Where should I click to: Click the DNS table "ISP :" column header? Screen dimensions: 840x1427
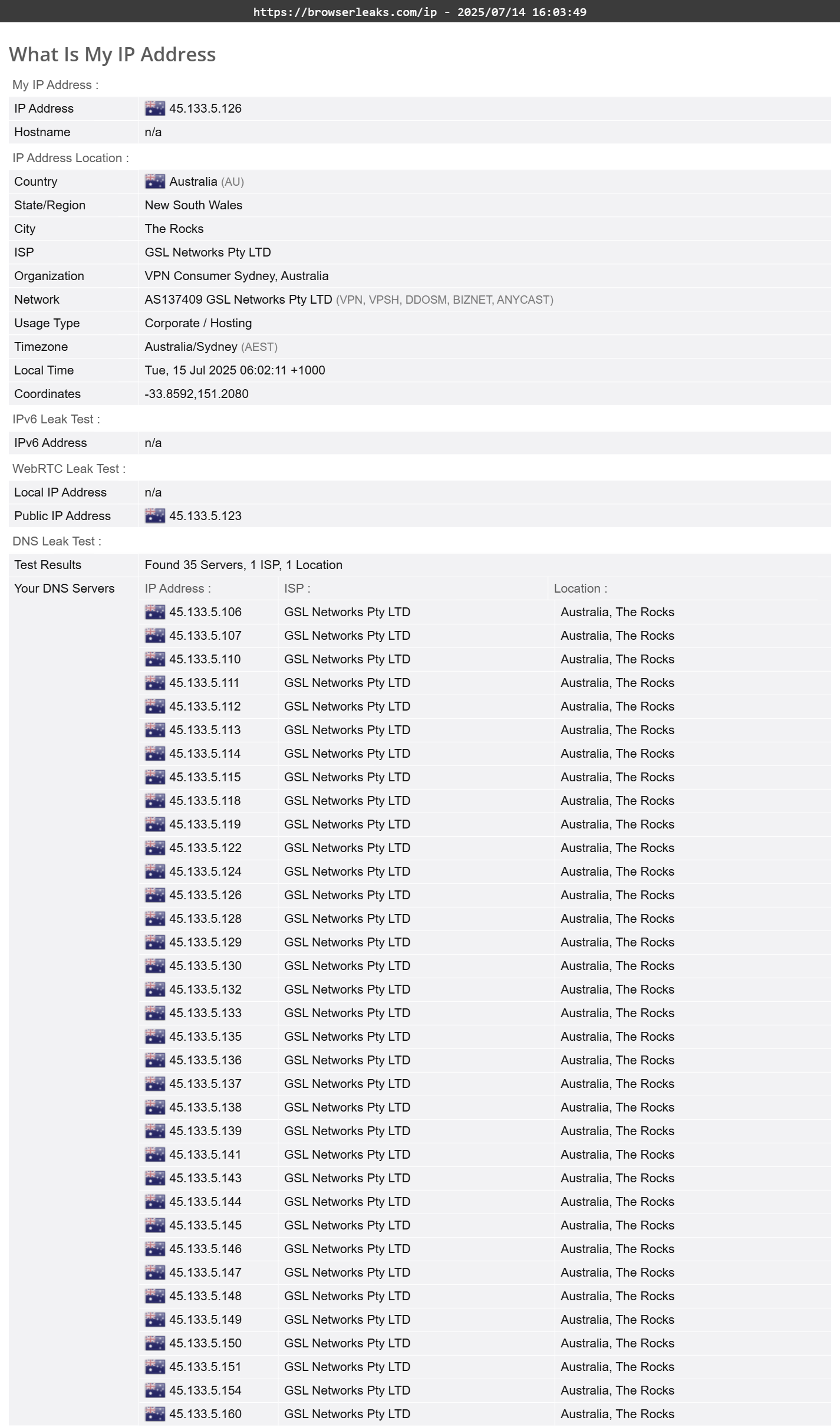coord(297,588)
